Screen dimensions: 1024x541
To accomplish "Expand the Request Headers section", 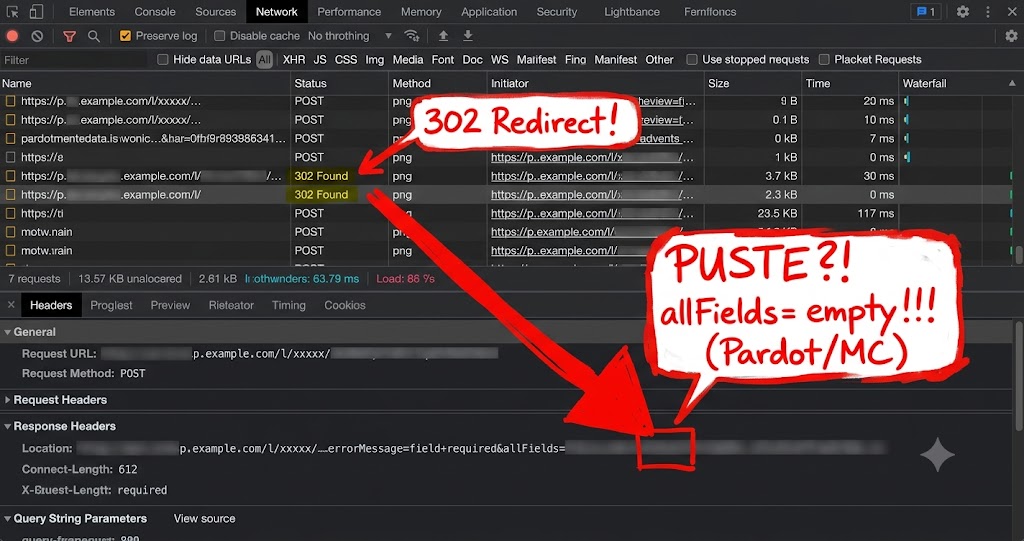I will click(8, 400).
